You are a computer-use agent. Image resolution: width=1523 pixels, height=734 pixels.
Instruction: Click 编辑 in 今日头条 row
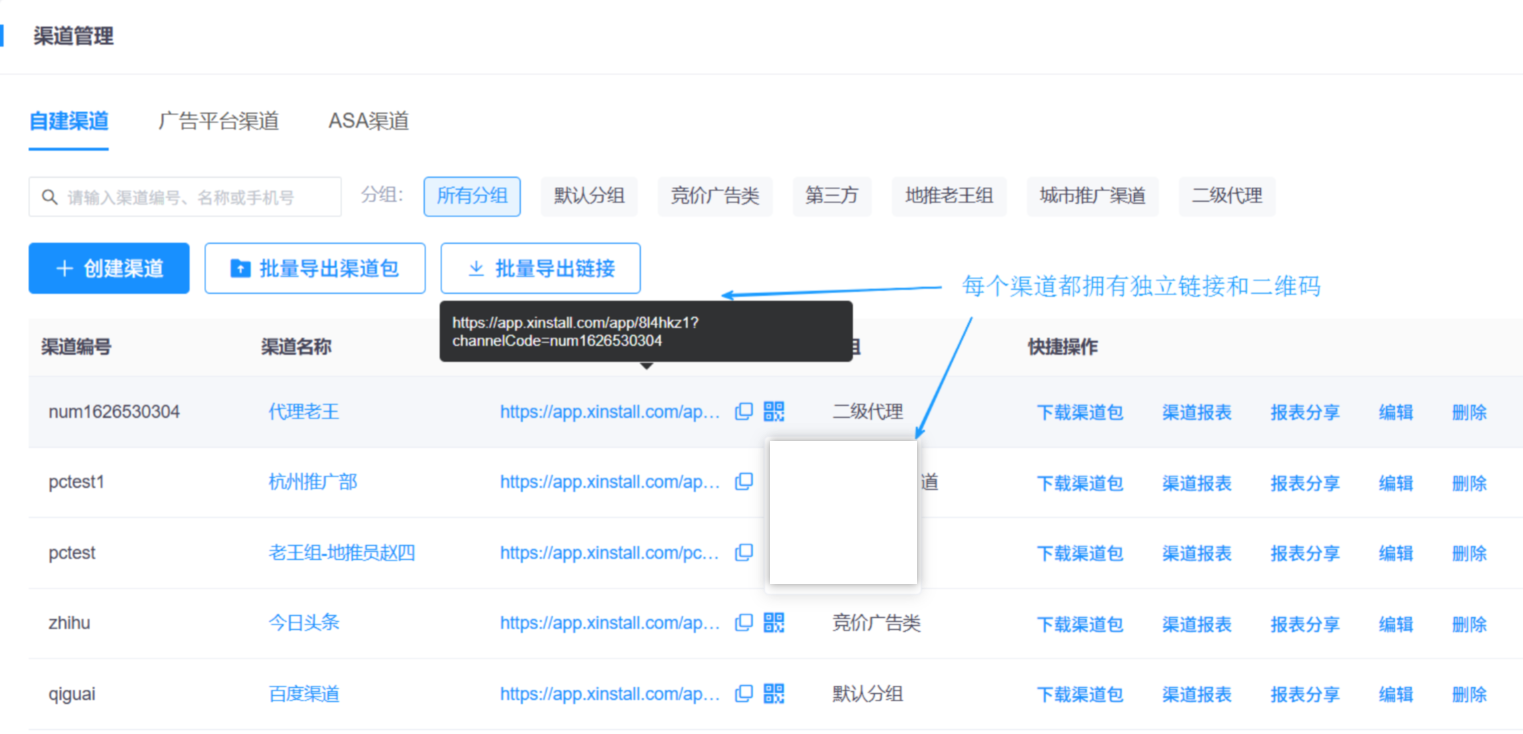1396,624
